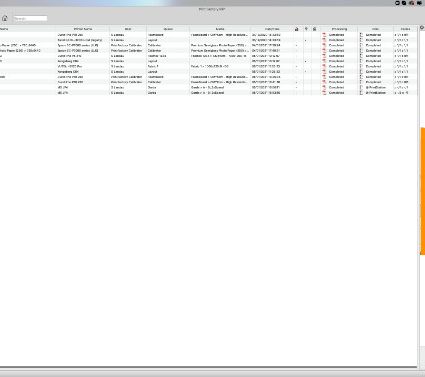Click the red processing icon in first row
Viewport: 425px width, 377px height.
coord(324,35)
